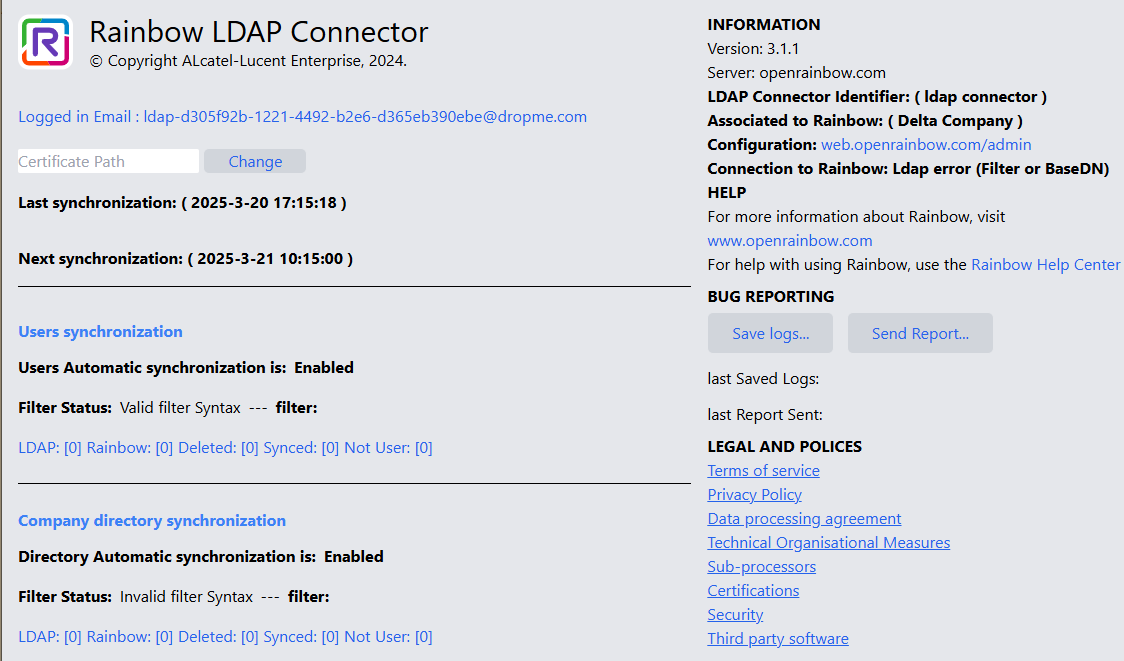Open the Privacy Policy link
This screenshot has width=1124, height=661.
(755, 495)
